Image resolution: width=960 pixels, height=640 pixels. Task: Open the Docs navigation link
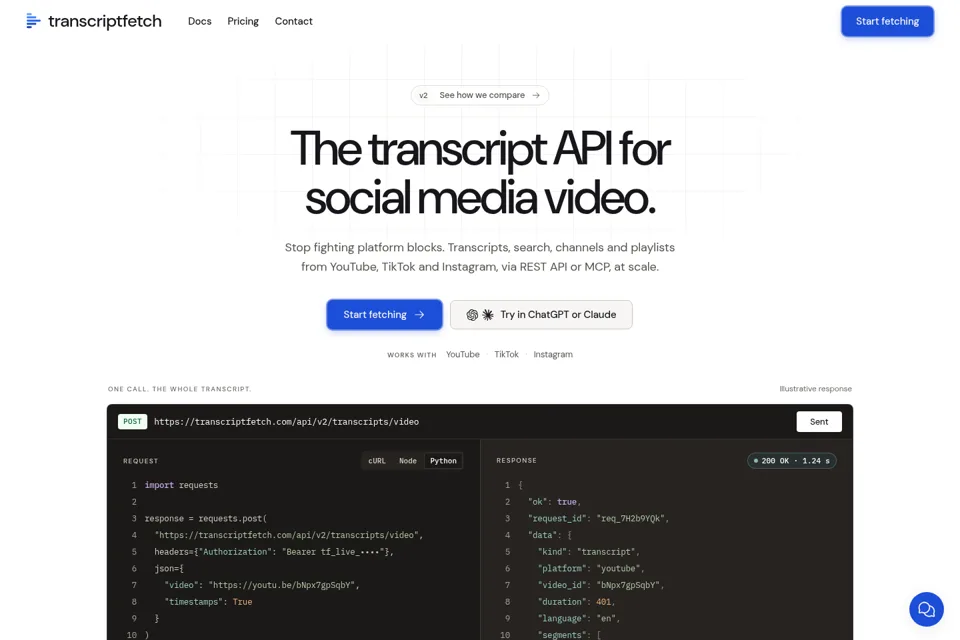[x=200, y=21]
